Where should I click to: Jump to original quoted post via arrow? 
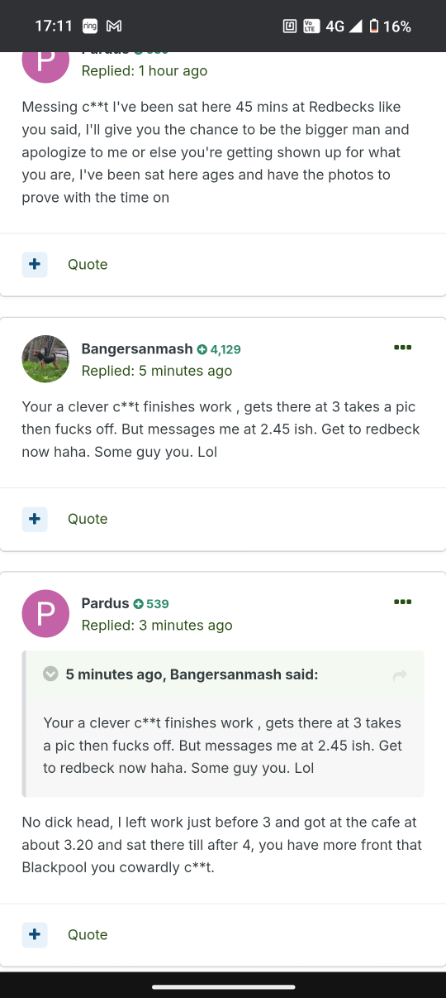click(x=400, y=675)
